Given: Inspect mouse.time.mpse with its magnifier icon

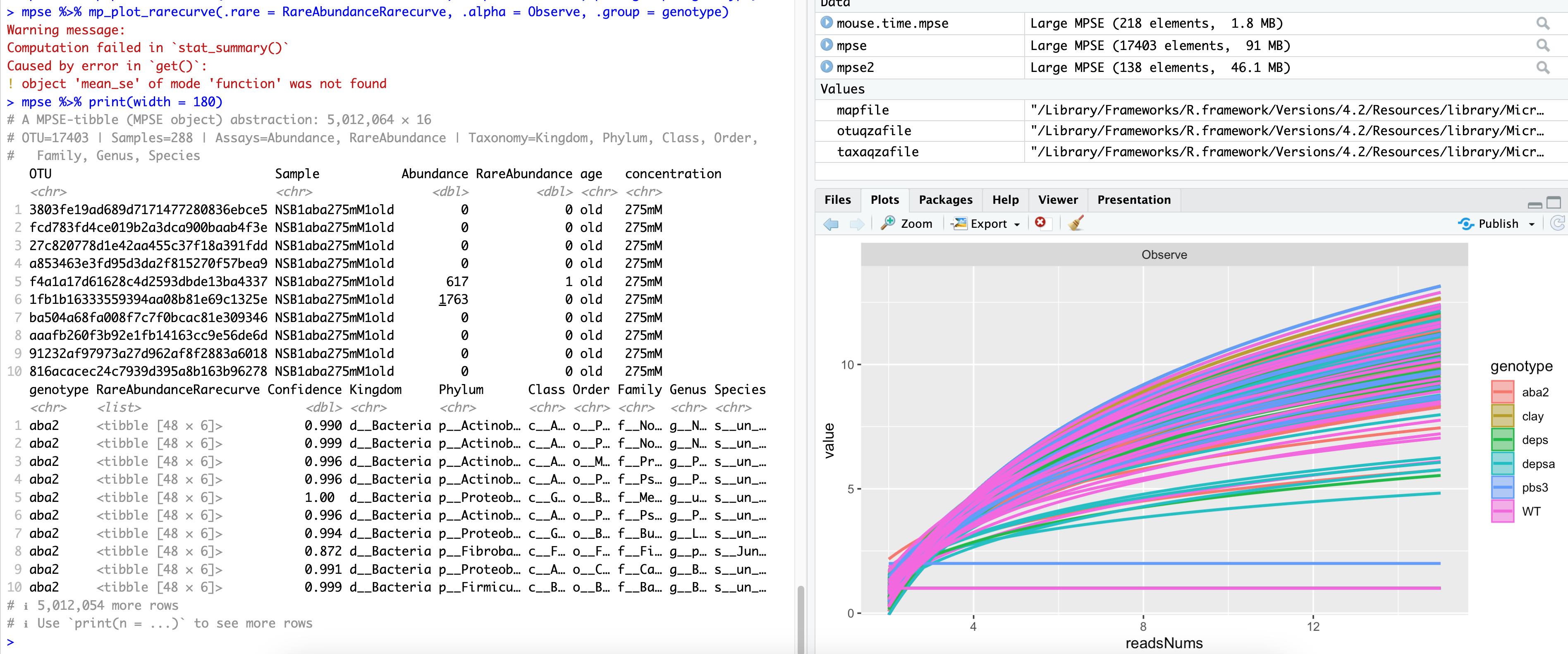Looking at the screenshot, I should (1544, 23).
